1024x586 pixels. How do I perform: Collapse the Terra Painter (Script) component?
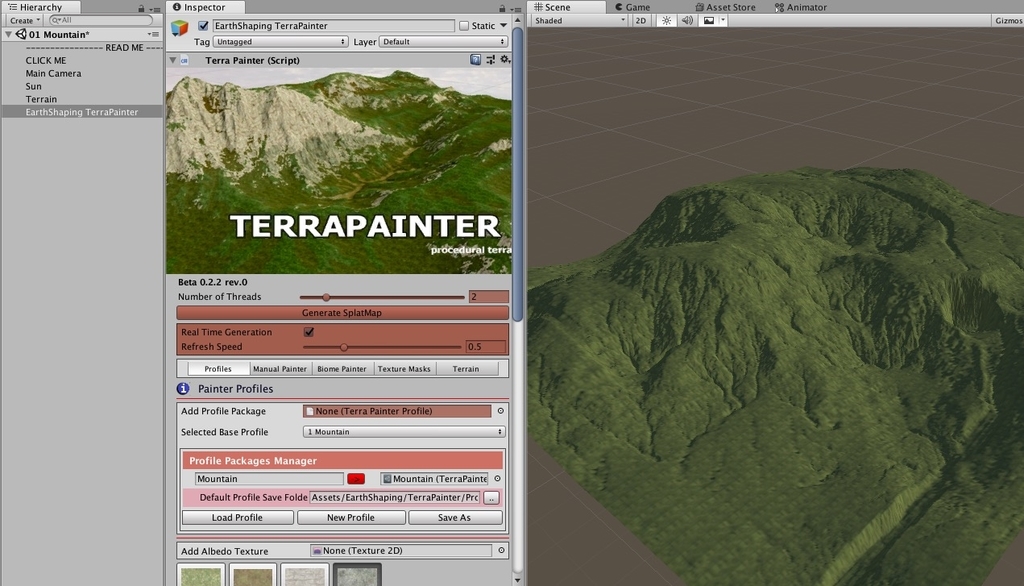(172, 60)
